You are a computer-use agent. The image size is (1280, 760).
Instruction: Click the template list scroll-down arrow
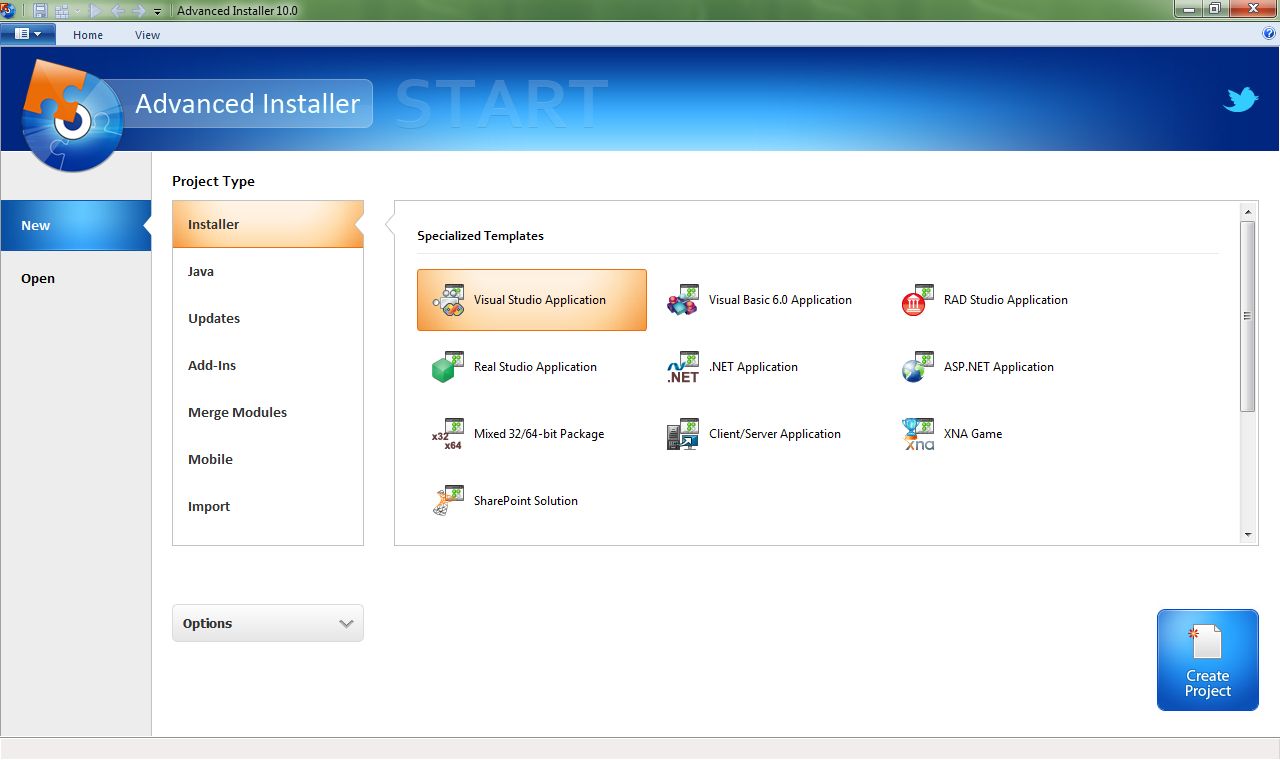[1248, 535]
